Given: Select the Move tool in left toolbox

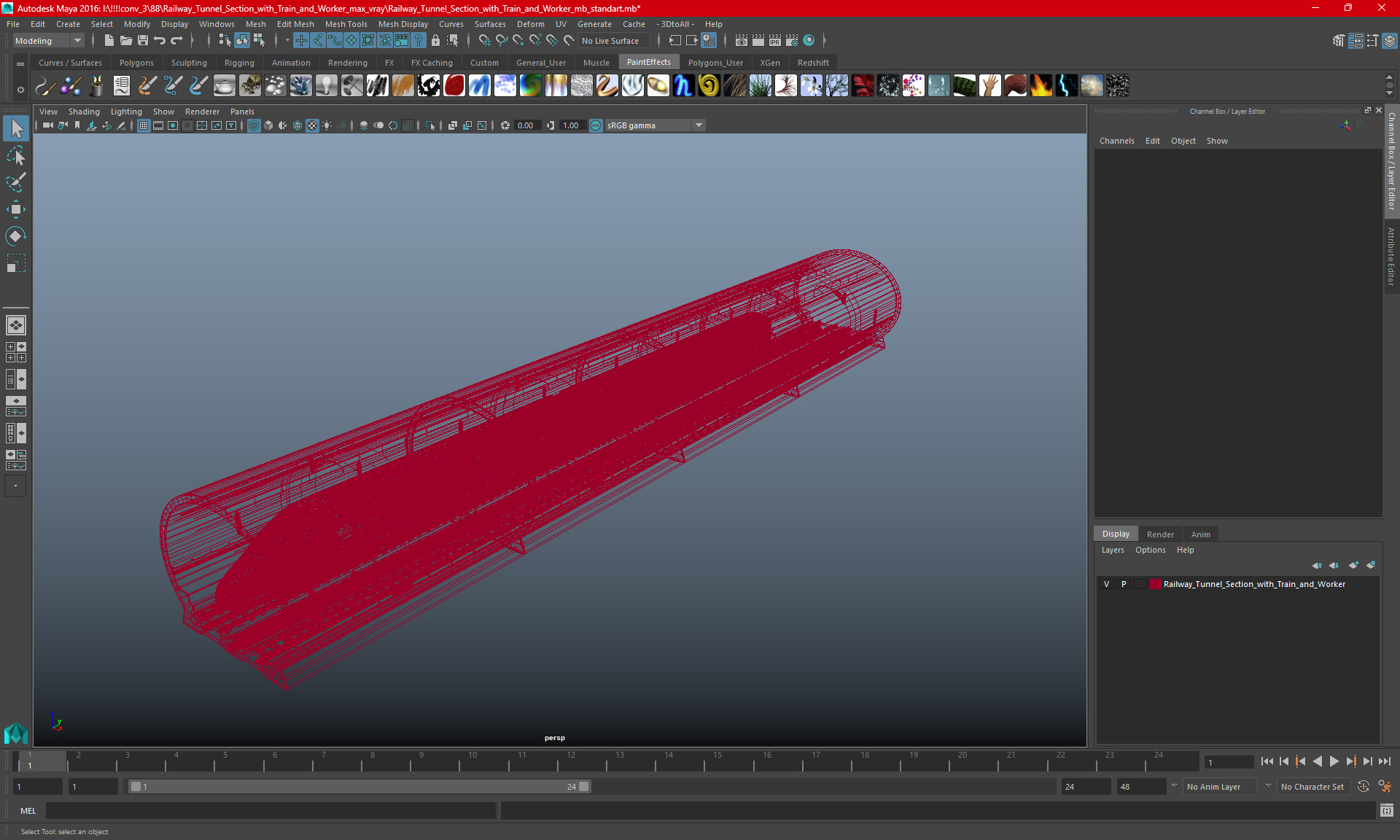Looking at the screenshot, I should [x=15, y=209].
